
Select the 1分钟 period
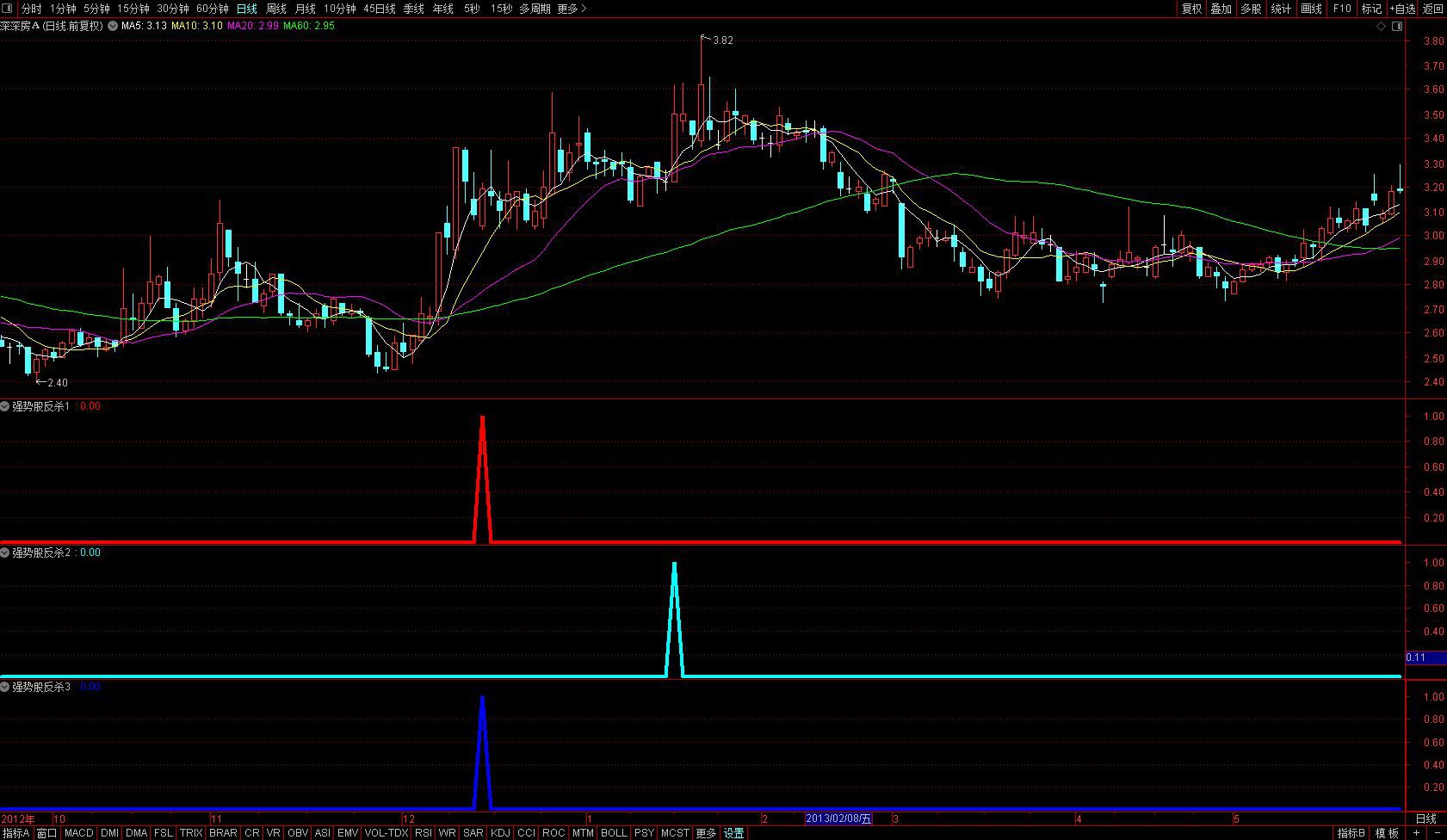63,9
